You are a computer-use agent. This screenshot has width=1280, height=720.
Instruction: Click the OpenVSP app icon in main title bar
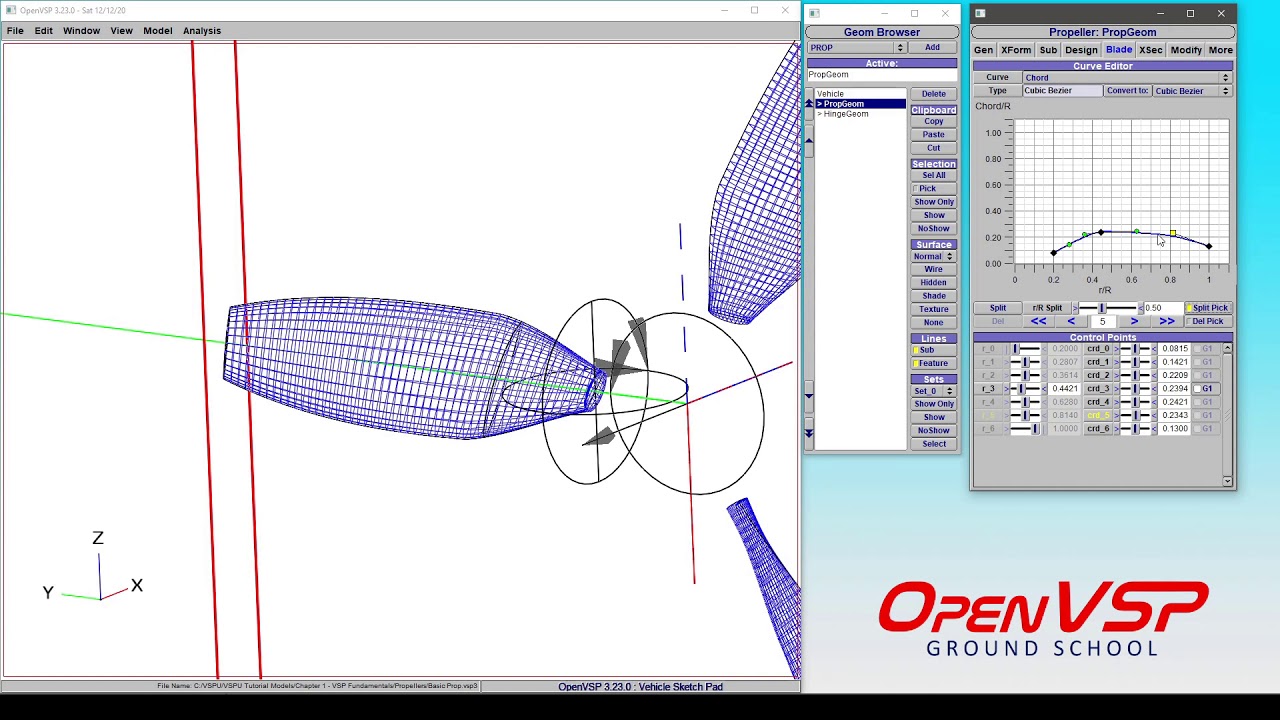pos(11,10)
